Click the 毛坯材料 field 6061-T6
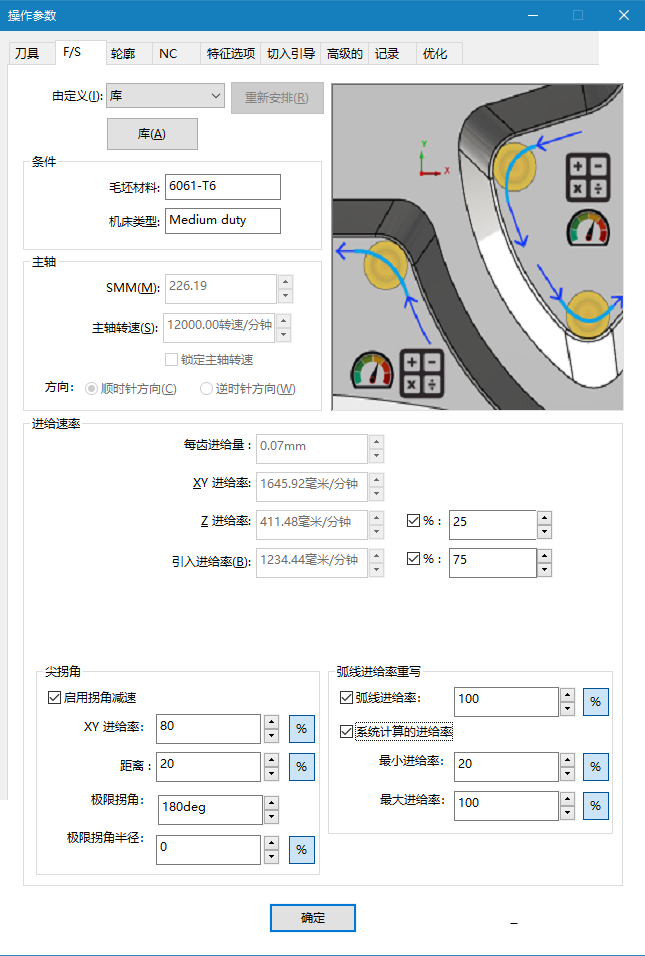The image size is (645, 956). click(223, 187)
